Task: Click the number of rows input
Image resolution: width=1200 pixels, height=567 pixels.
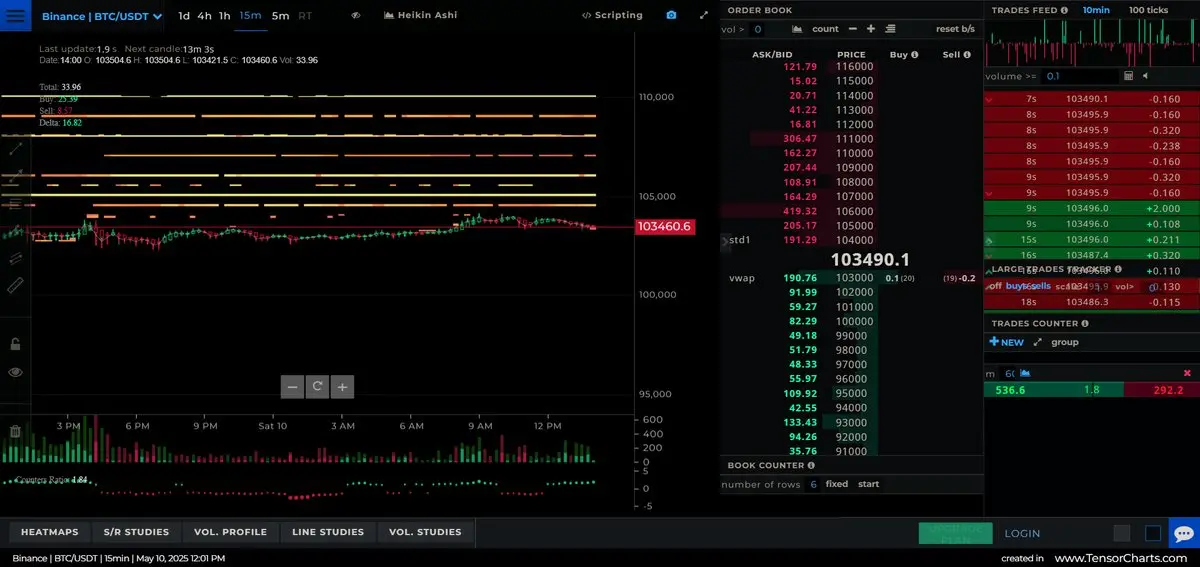Action: point(812,484)
